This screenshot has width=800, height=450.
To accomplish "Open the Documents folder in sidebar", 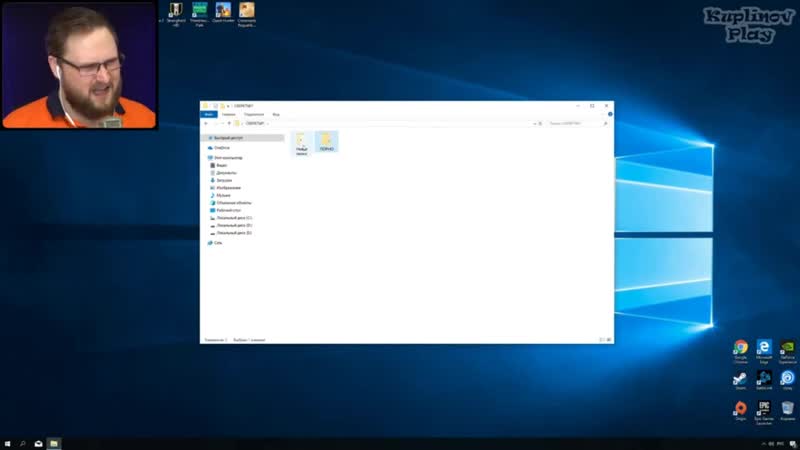I will coord(223,173).
